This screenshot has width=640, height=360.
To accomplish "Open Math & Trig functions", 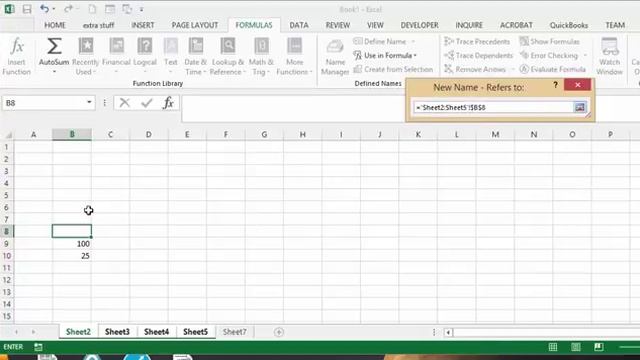I will 261,56.
